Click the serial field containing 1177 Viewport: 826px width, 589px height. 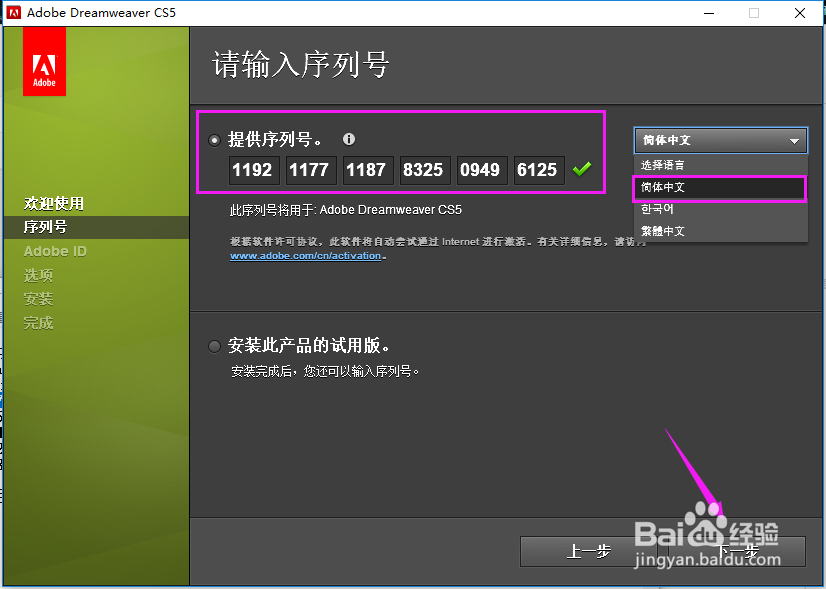pos(311,170)
